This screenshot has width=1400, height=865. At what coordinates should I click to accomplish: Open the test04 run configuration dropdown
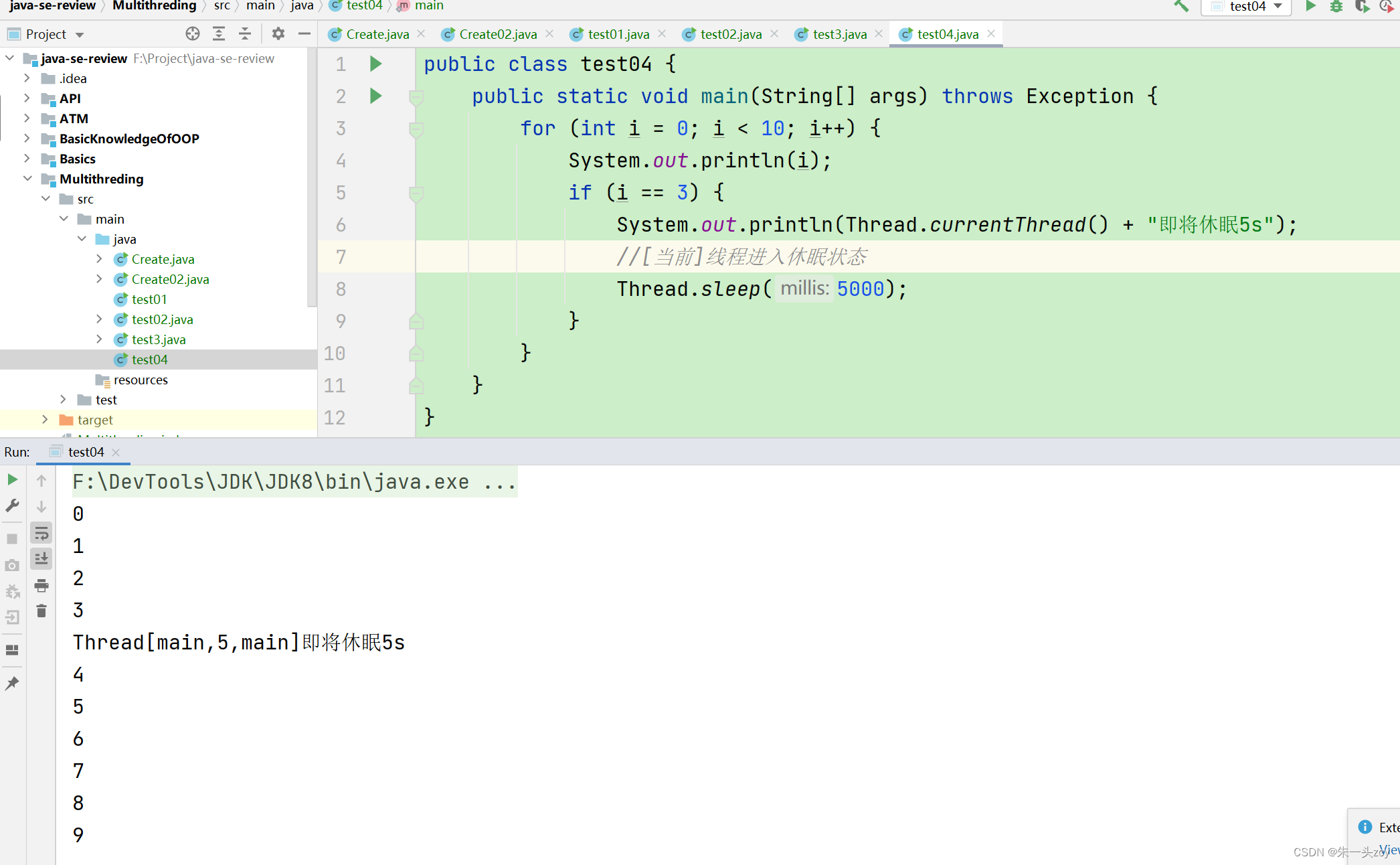[x=1246, y=7]
